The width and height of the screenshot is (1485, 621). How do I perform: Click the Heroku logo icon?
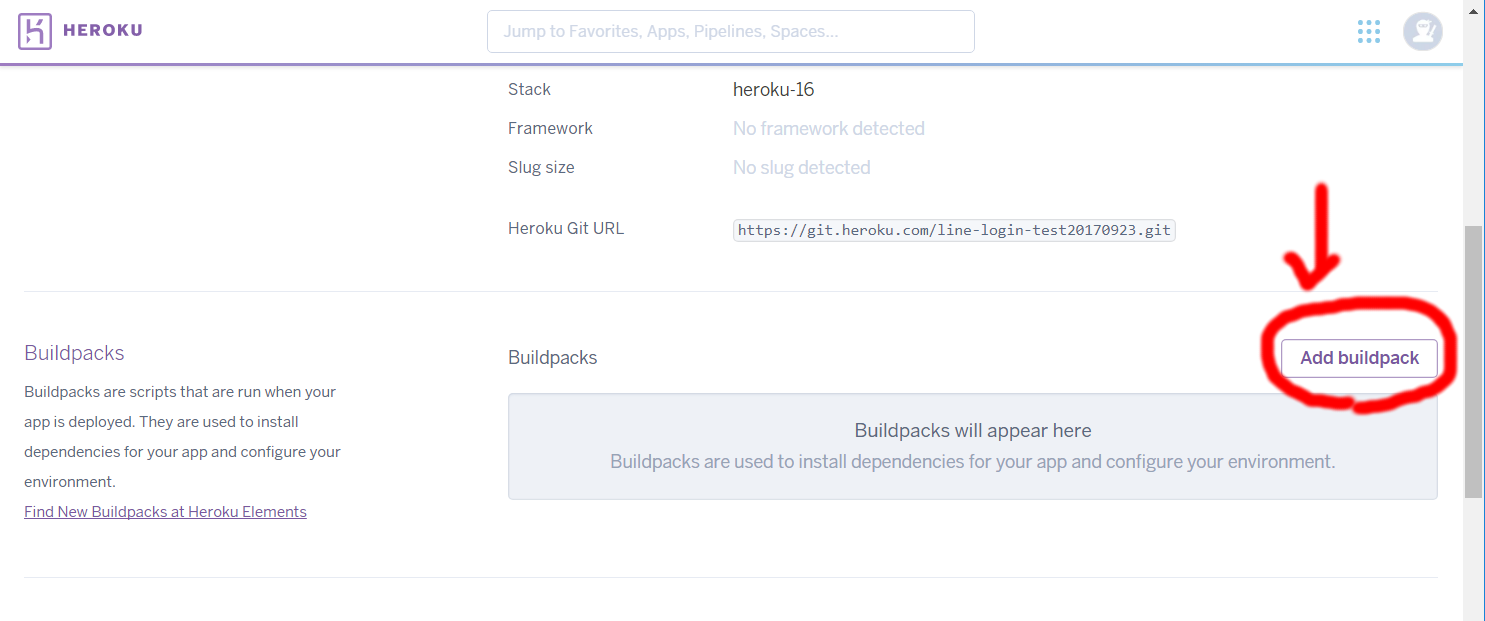[x=34, y=31]
